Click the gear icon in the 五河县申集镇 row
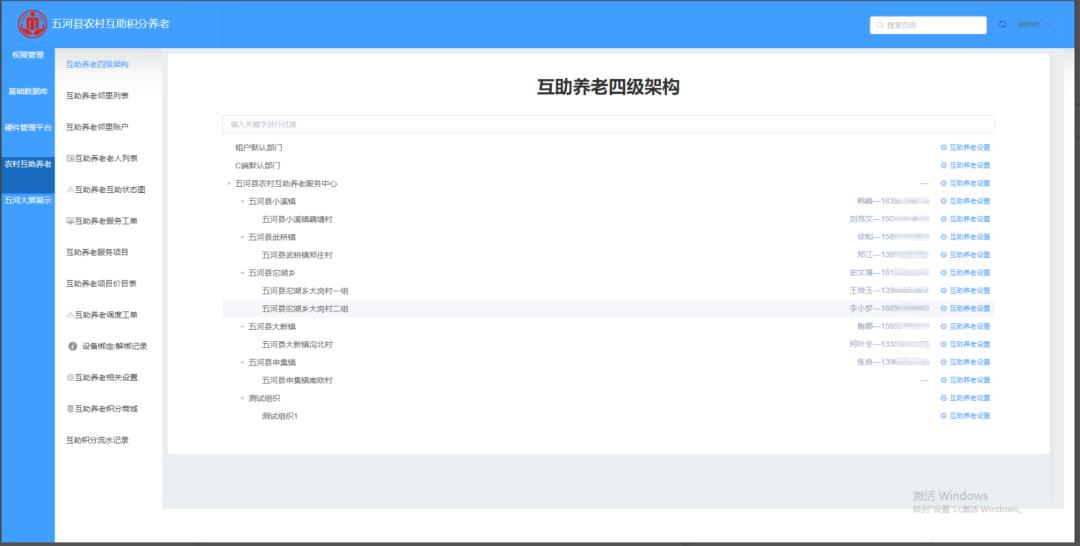The height and width of the screenshot is (546, 1080). pos(944,362)
